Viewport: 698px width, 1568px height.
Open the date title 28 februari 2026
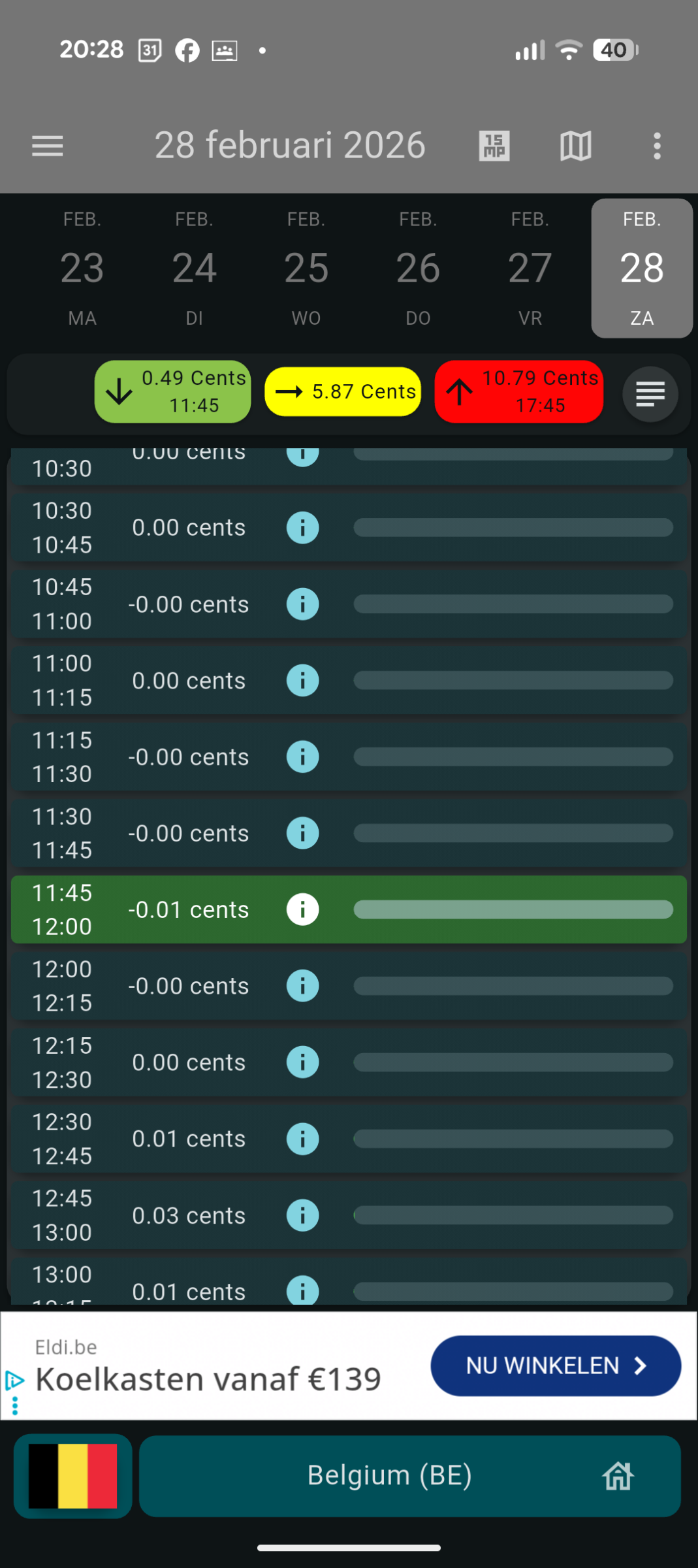coord(290,145)
